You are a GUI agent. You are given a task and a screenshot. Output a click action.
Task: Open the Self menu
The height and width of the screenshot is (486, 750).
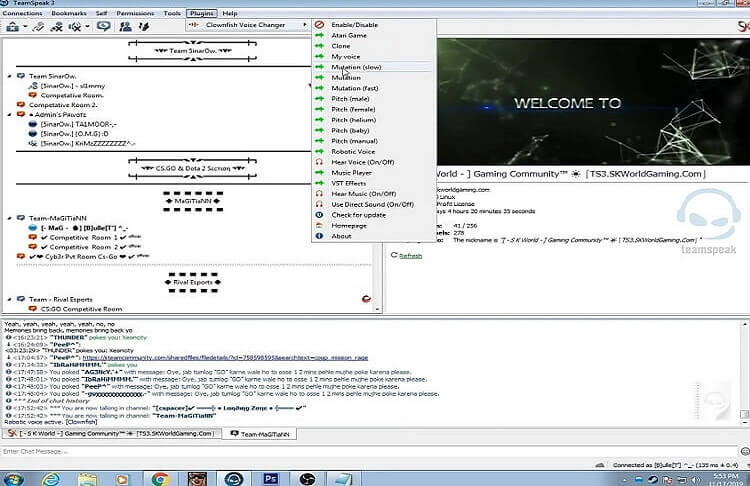[x=101, y=13]
